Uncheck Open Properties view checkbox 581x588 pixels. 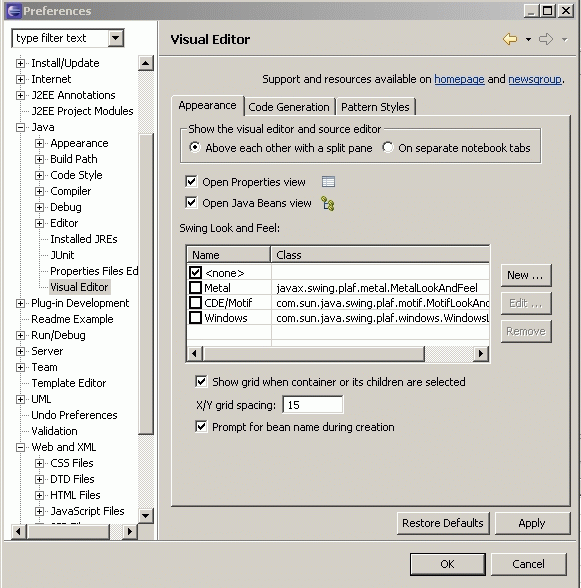coord(191,182)
